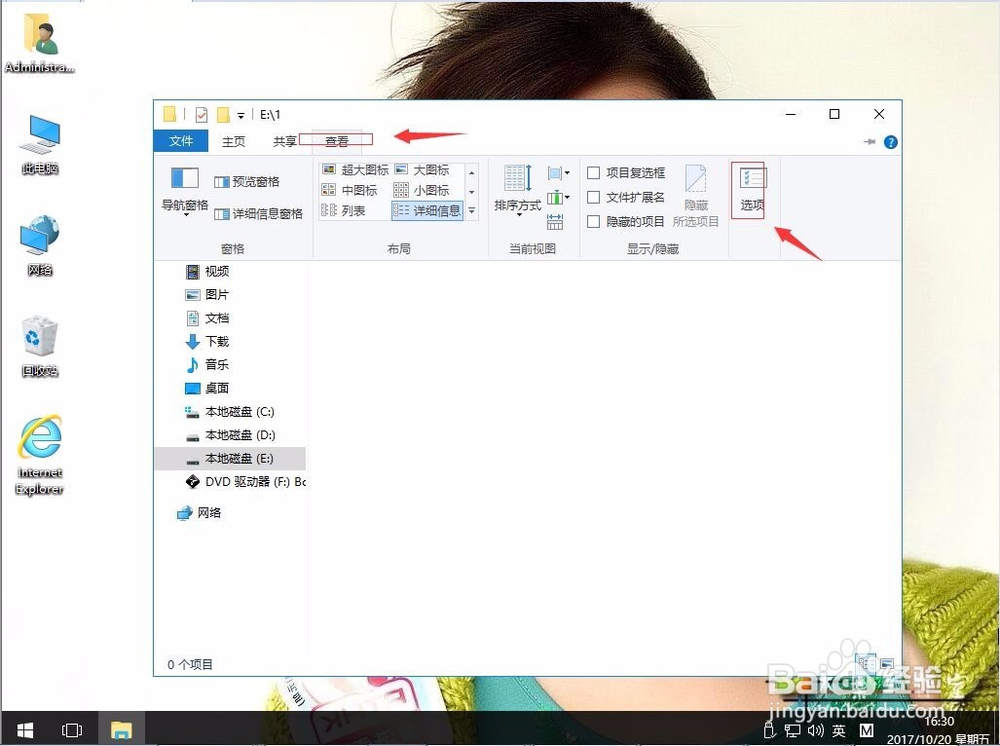Open 本地磁盘 (D:) in navigation pane
The width and height of the screenshot is (1000, 746).
(230, 435)
